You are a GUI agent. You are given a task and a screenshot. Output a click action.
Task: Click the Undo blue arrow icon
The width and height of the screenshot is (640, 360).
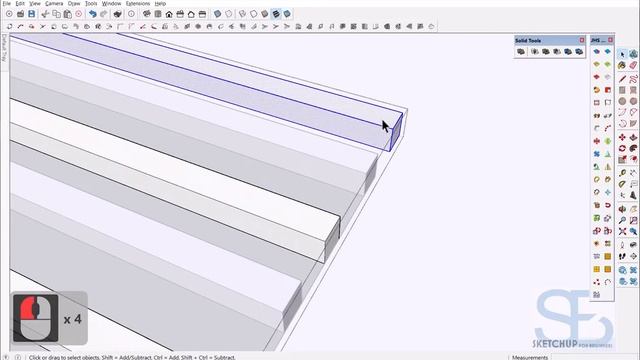click(x=93, y=14)
